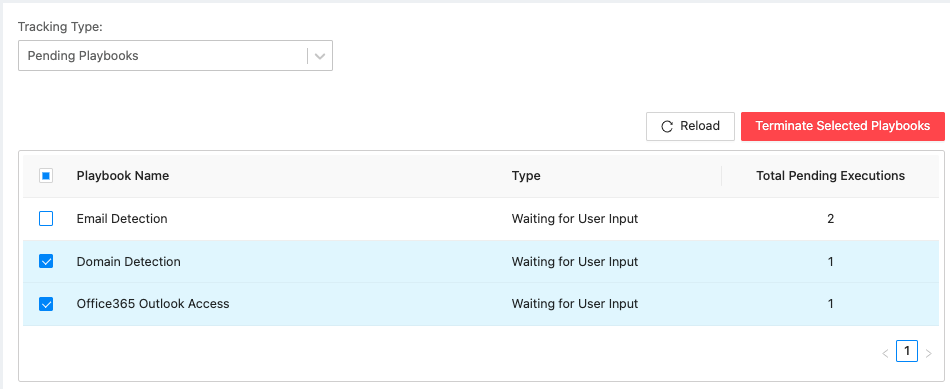Click the Type column header

tap(526, 176)
